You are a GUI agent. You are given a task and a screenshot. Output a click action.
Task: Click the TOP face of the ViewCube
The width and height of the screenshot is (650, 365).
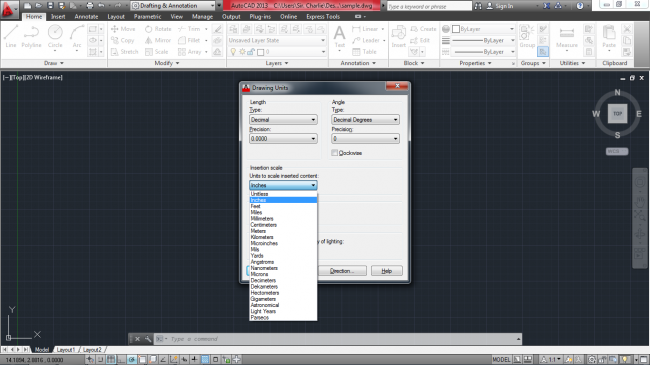617,114
